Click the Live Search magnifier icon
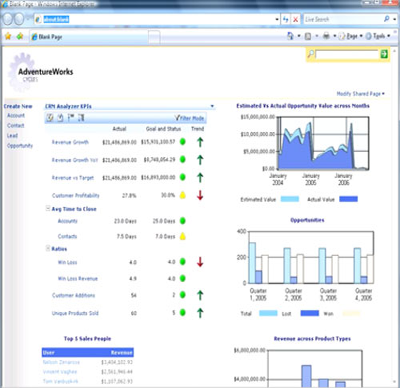The width and height of the screenshot is (400, 388). pos(387,19)
